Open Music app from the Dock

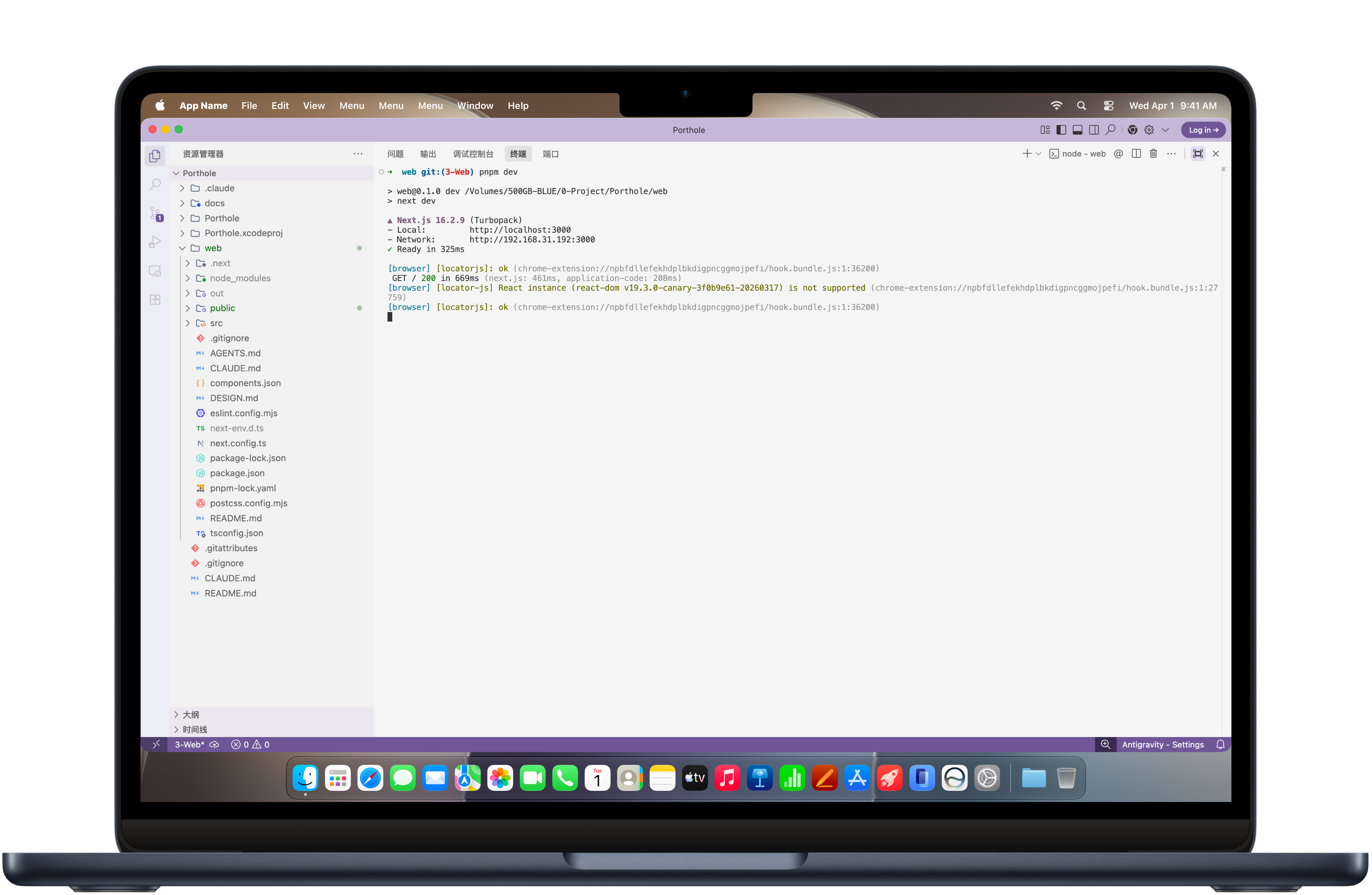pos(727,779)
